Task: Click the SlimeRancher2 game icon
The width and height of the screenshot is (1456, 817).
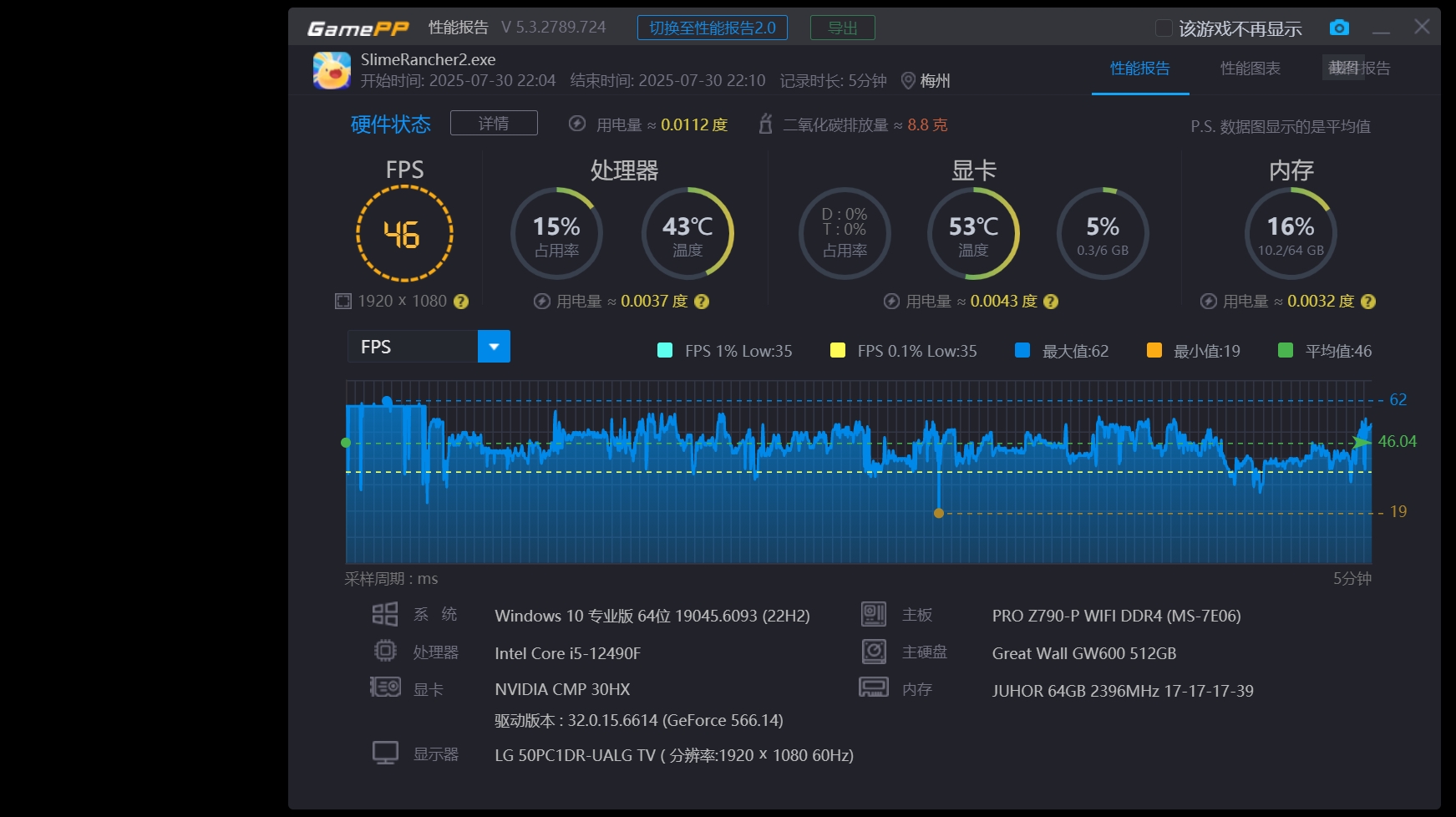Action: point(332,70)
